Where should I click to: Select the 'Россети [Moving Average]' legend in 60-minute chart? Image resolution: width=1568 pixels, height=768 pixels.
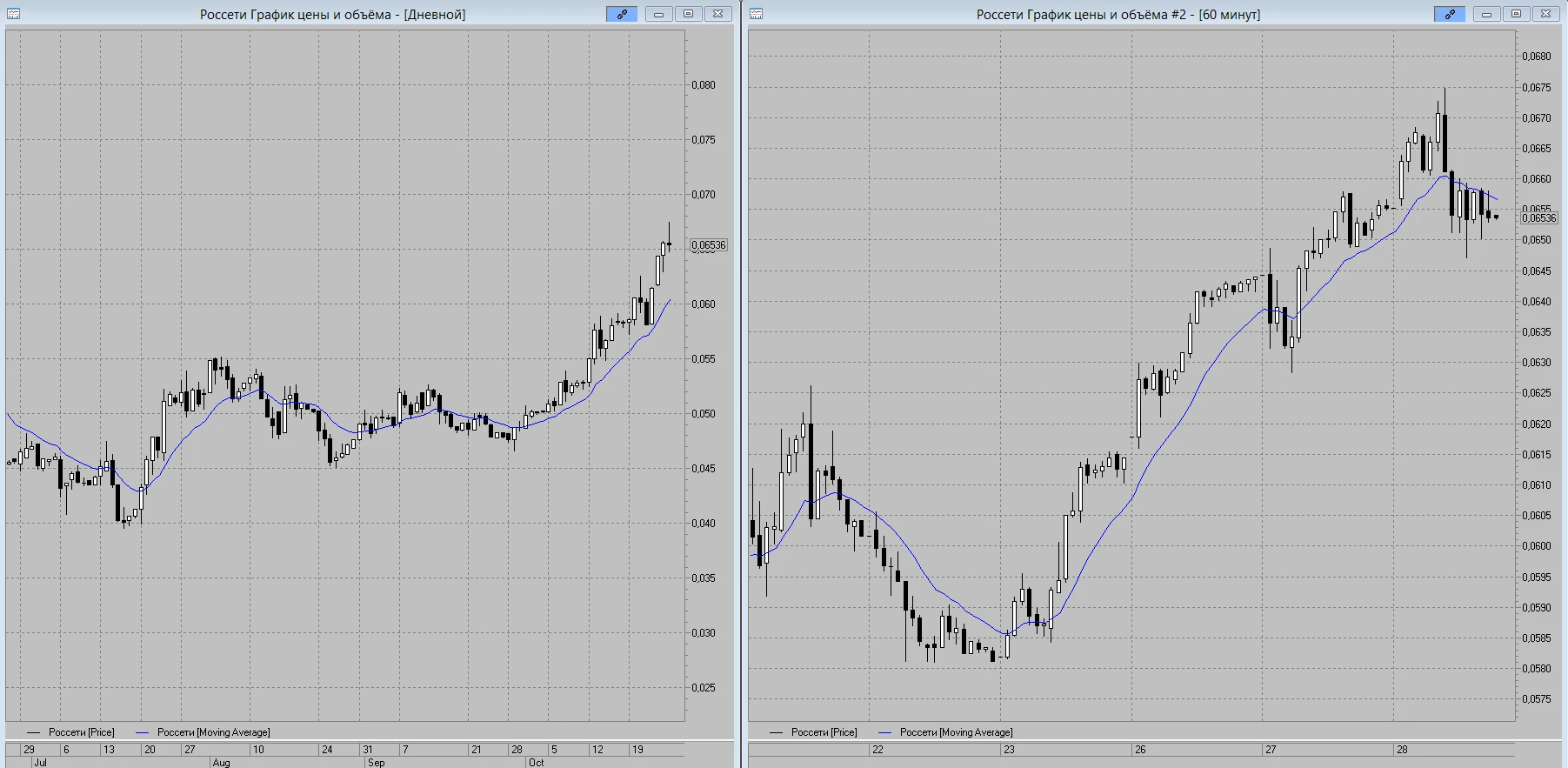956,732
